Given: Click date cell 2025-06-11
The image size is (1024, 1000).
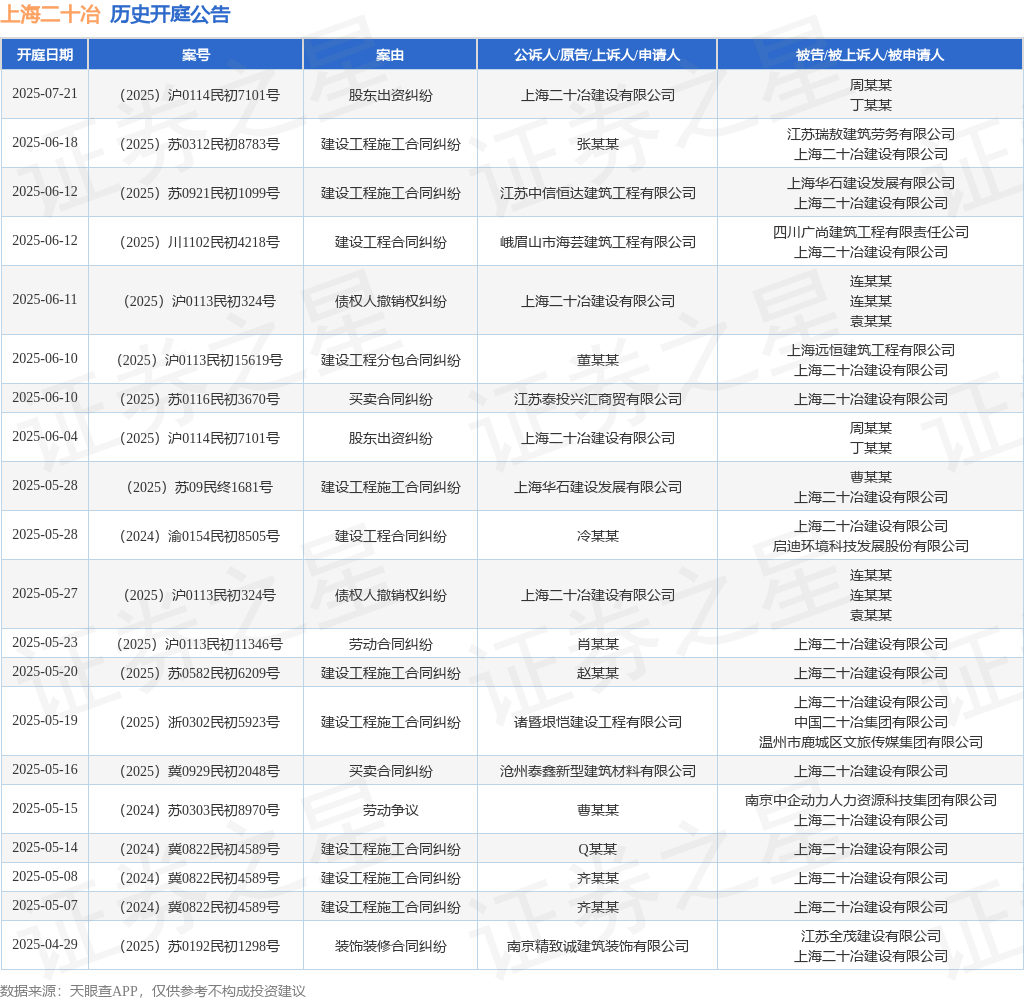Looking at the screenshot, I should [x=44, y=299].
